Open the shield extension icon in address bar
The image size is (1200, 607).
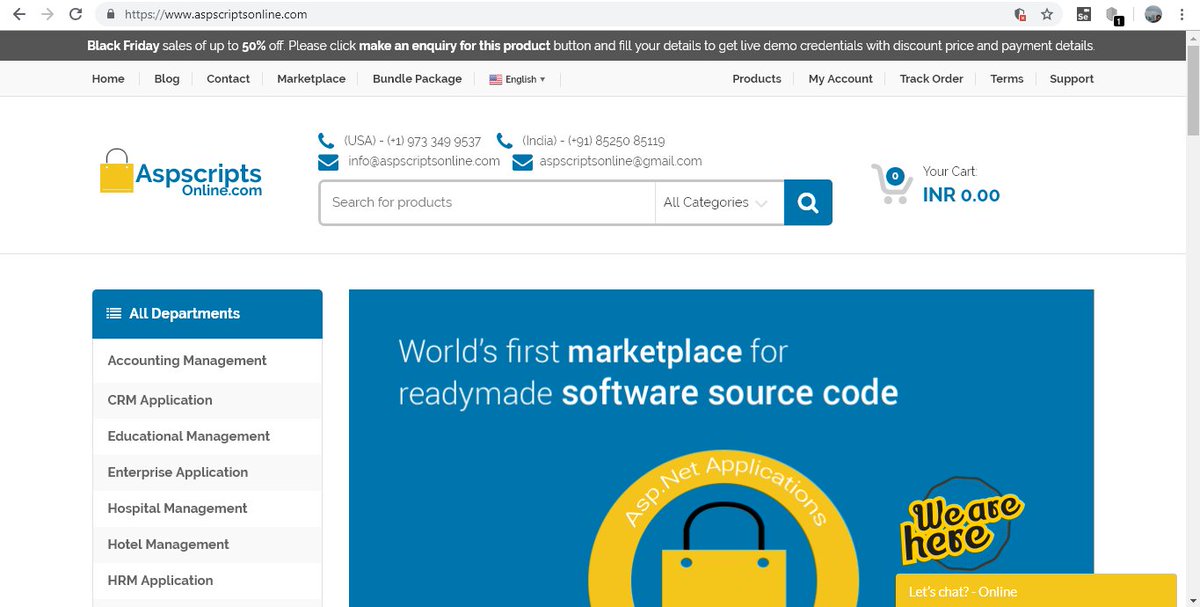[x=1020, y=15]
